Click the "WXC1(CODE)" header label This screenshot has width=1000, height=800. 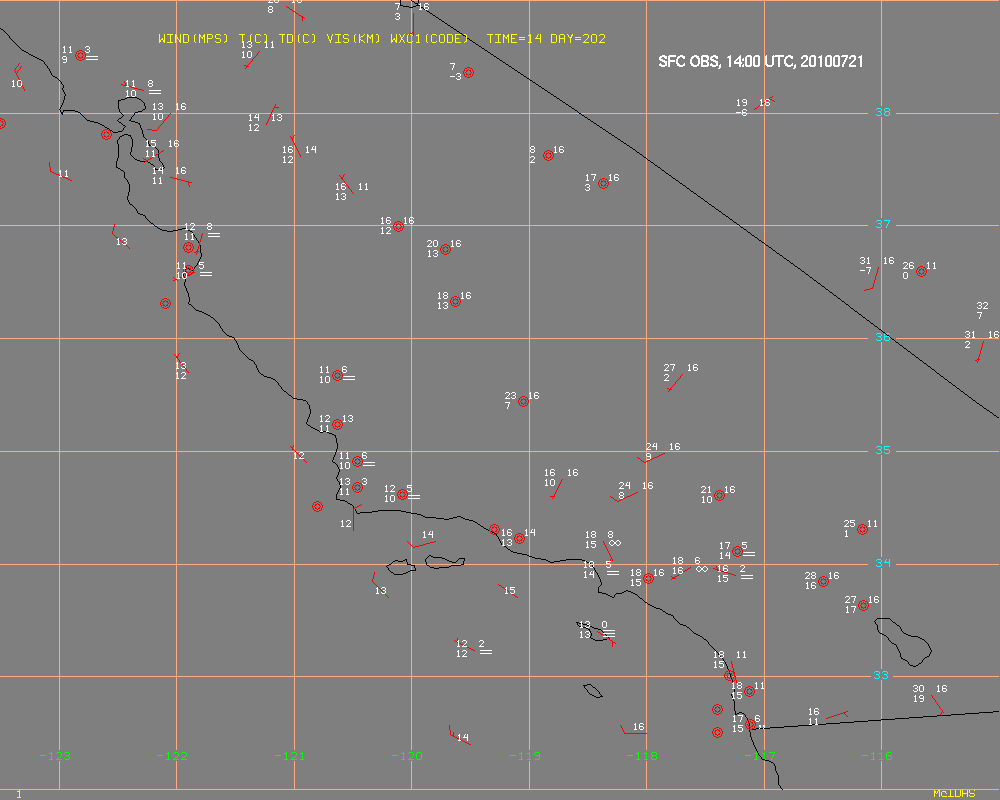point(429,39)
